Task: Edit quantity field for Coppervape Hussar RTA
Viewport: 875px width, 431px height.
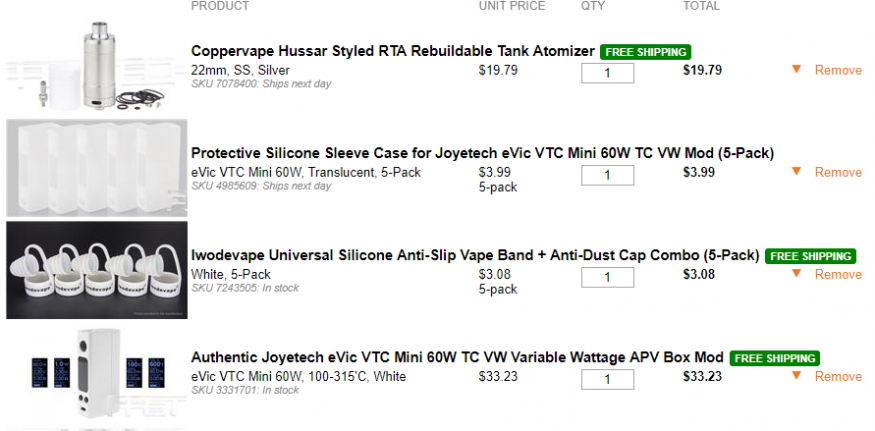Action: [x=607, y=73]
